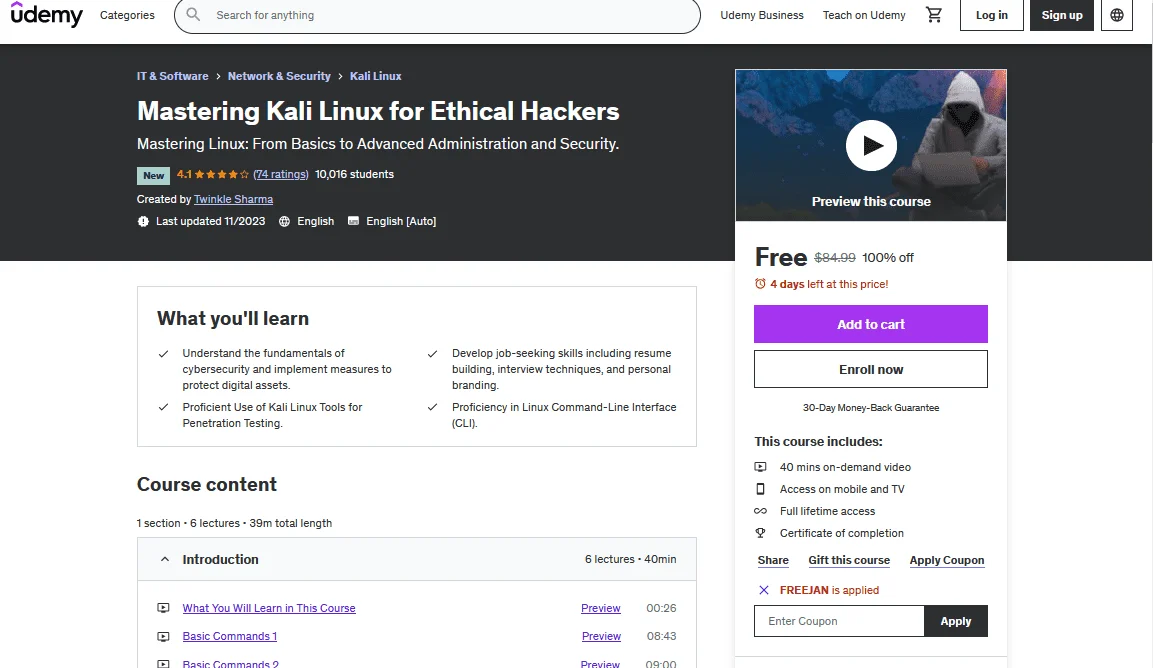This screenshot has width=1153, height=668.
Task: Click the Share link
Action: pyautogui.click(x=773, y=560)
